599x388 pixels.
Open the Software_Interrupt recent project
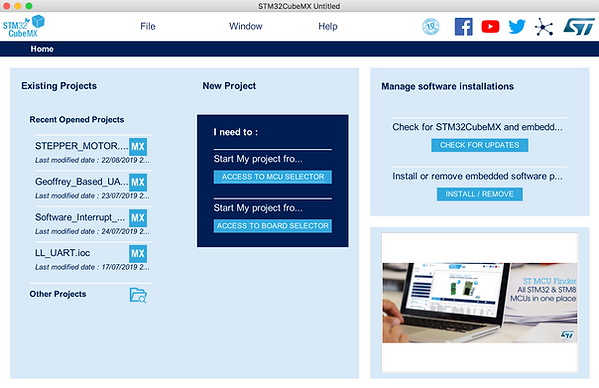click(80, 217)
